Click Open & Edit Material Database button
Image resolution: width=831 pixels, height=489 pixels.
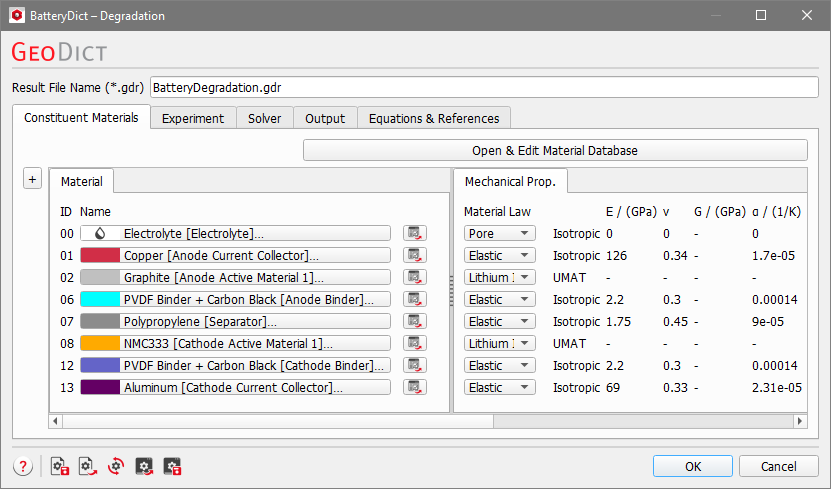click(x=555, y=150)
